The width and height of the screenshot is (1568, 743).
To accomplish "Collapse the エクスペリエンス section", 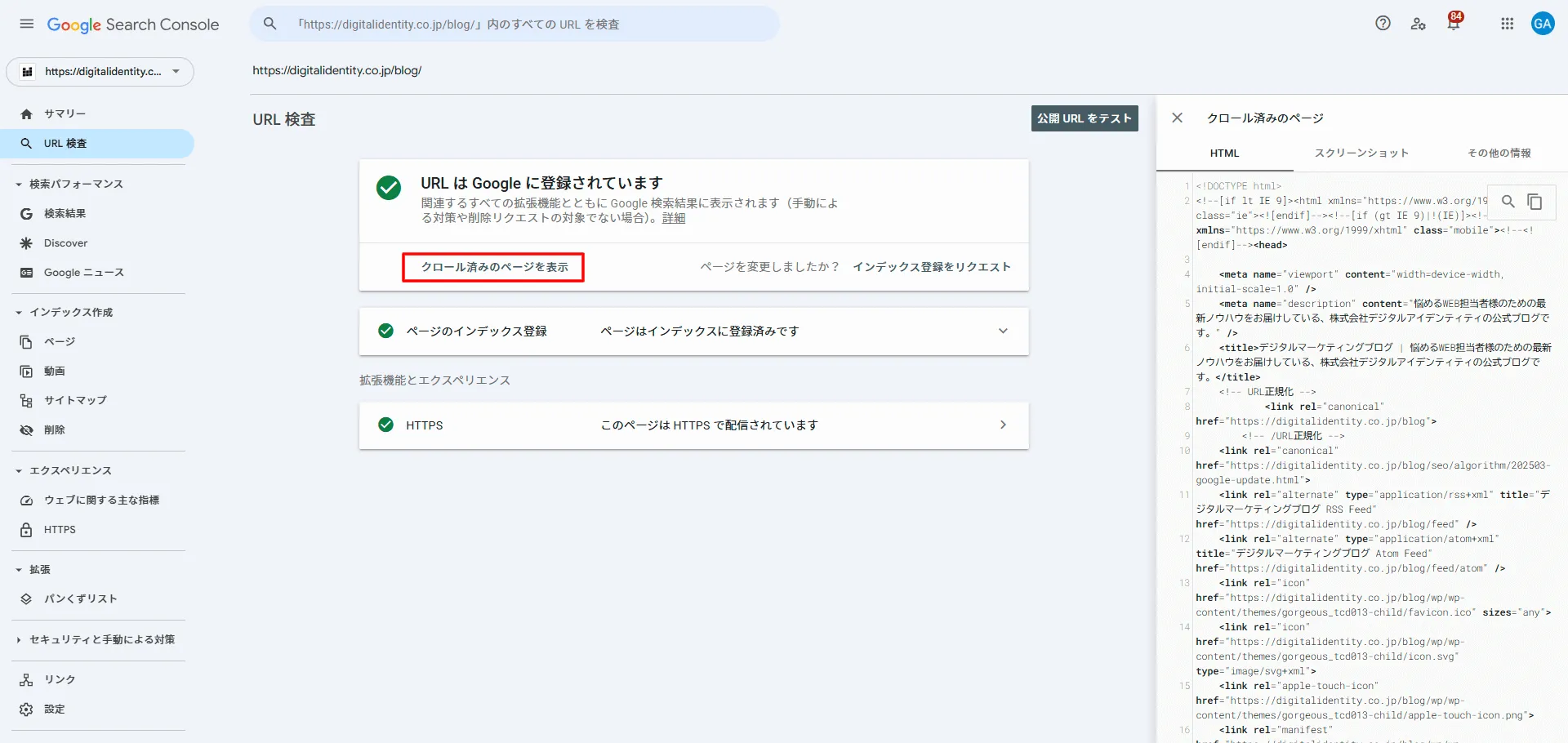I will (x=19, y=471).
